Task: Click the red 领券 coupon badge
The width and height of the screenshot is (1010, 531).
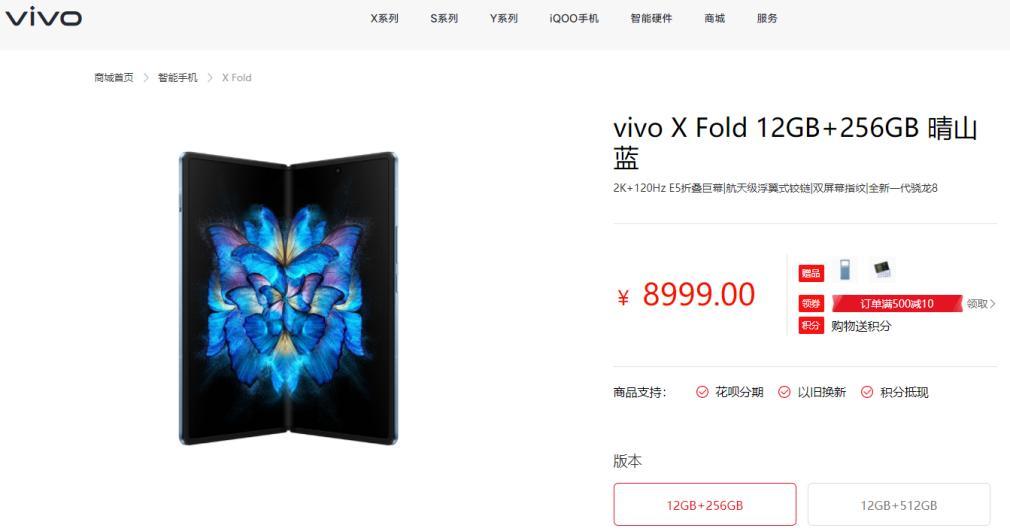Action: click(x=811, y=304)
